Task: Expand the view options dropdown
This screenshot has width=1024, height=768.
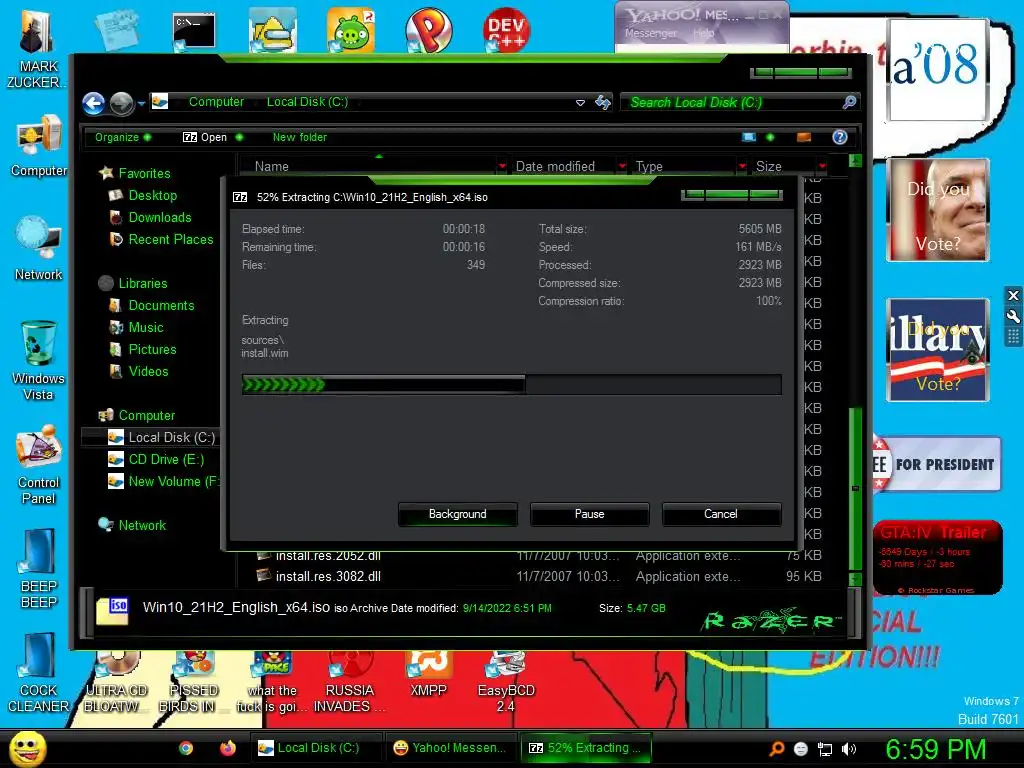Action: [770, 137]
